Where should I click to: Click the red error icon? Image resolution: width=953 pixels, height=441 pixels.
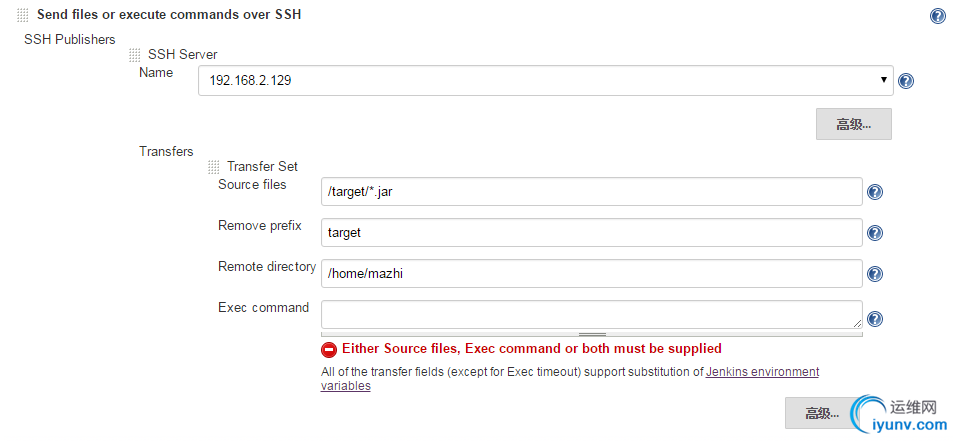(x=329, y=349)
